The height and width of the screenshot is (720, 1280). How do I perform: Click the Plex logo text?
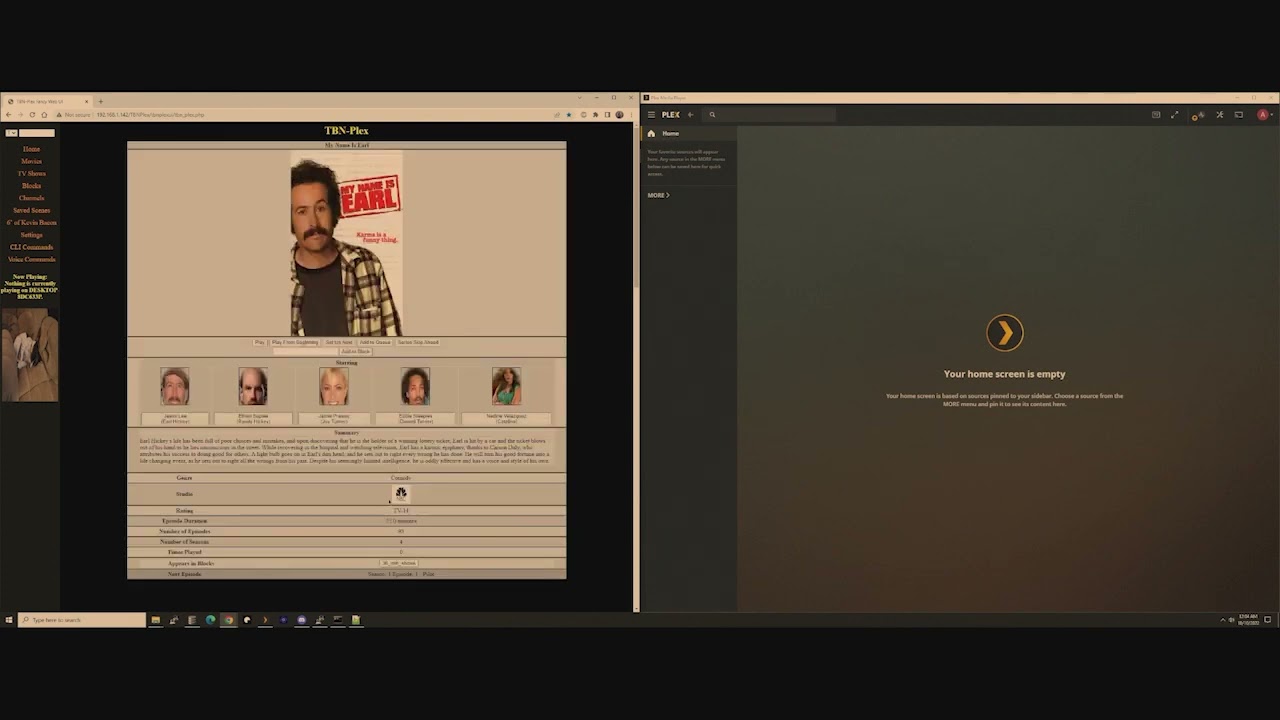point(671,115)
